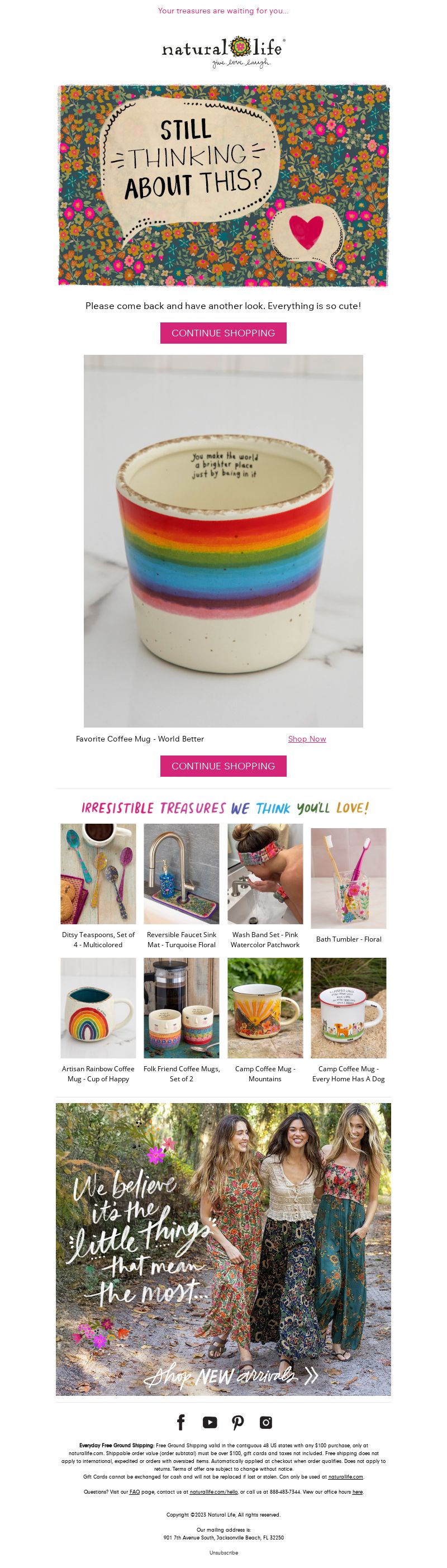Open the Pinterest social icon

[x=237, y=1423]
